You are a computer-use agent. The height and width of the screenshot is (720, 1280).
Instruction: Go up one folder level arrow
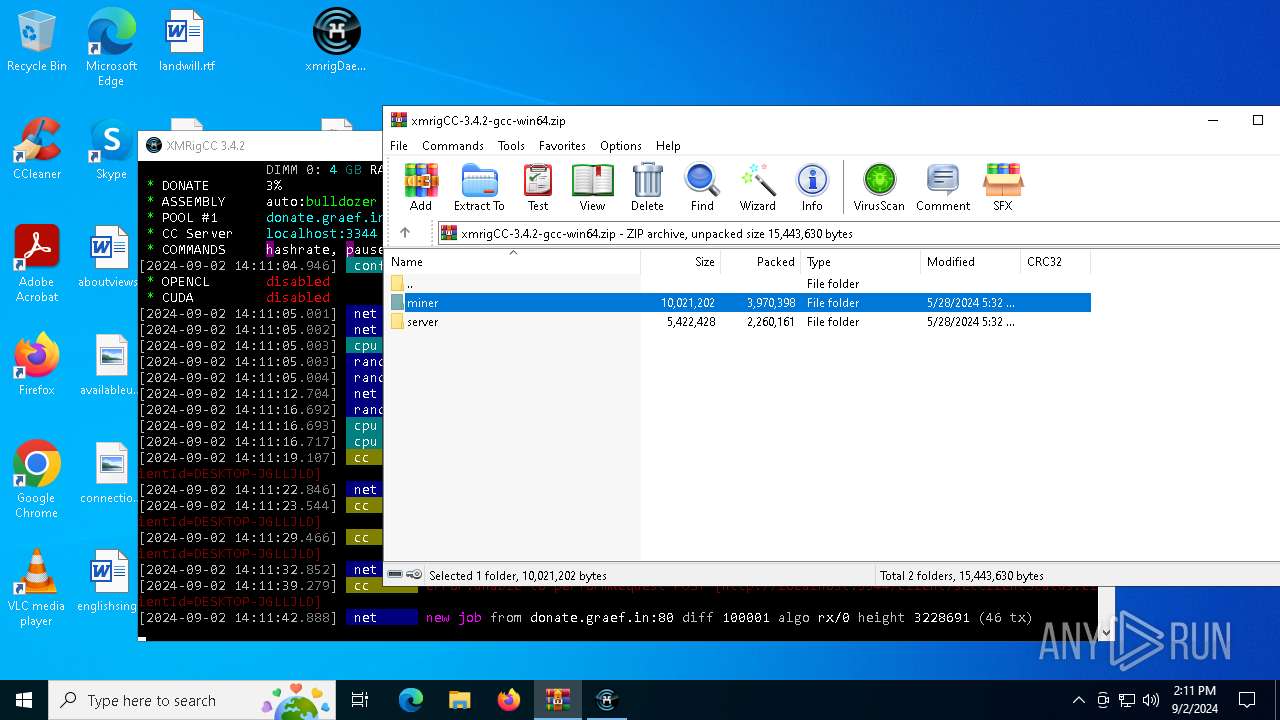coord(405,233)
